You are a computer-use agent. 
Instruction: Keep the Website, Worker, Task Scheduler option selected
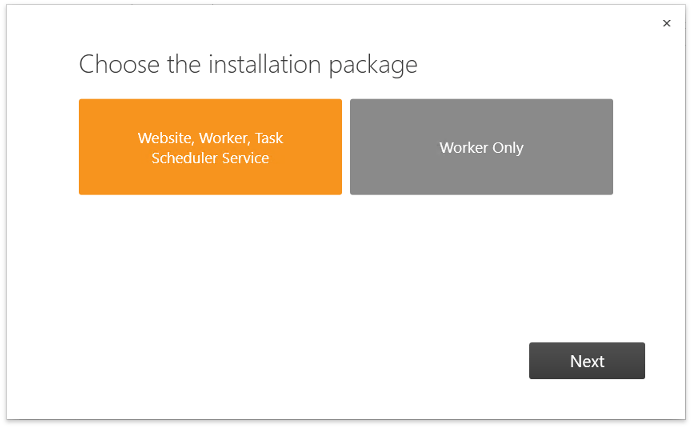[210, 147]
